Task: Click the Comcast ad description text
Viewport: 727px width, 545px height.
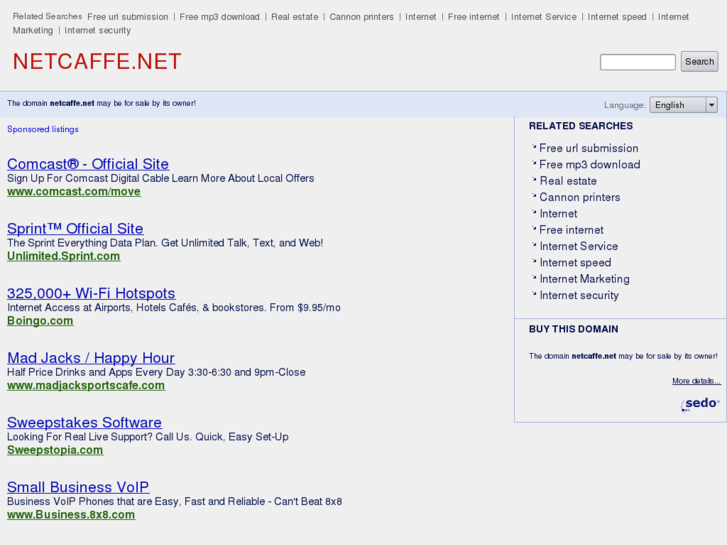Action: 160,179
